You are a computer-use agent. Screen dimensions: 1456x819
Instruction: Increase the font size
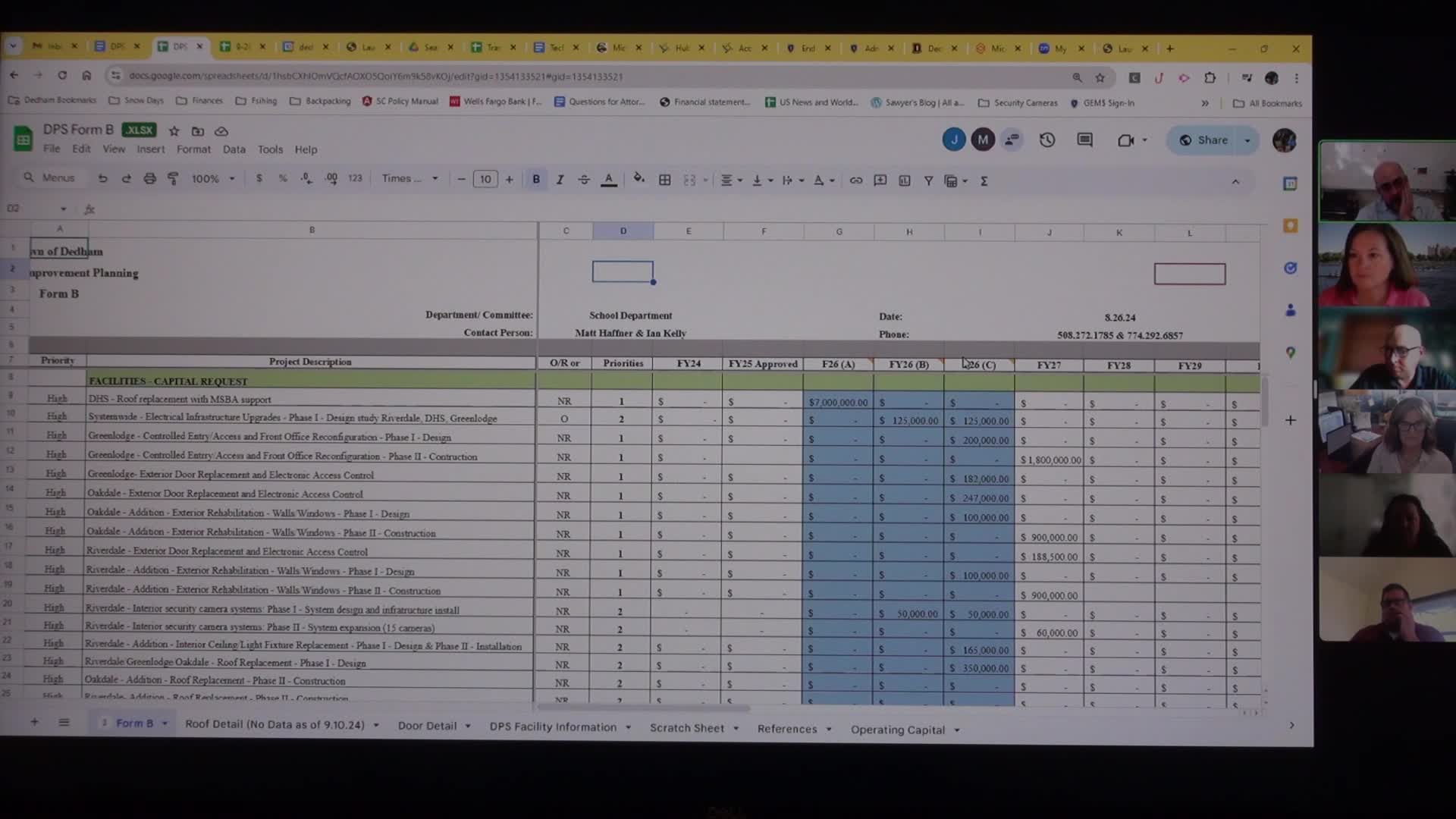(x=510, y=180)
